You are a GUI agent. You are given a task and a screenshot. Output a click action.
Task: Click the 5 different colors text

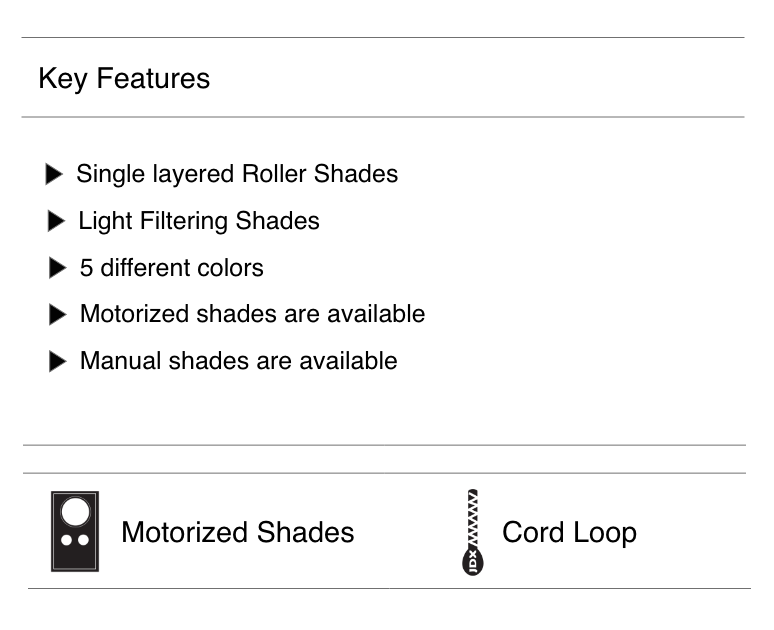coord(172,268)
